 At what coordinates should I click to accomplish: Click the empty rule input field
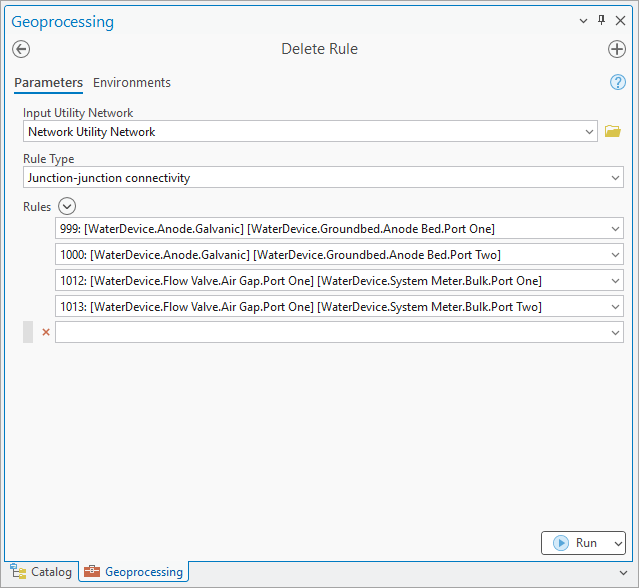point(330,332)
